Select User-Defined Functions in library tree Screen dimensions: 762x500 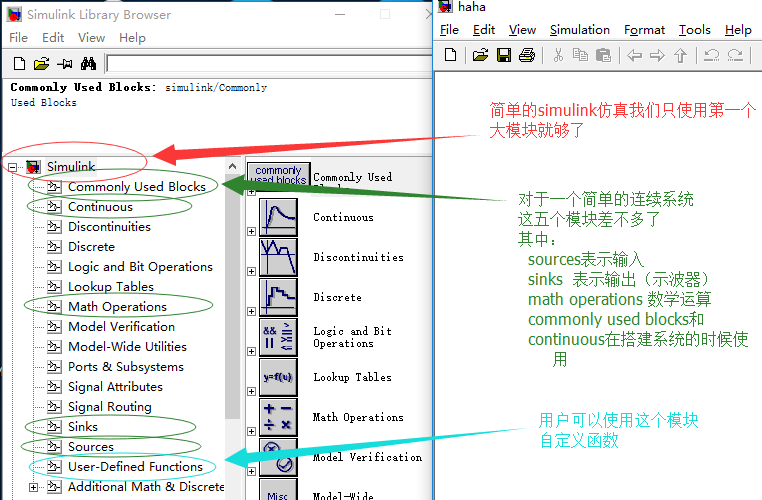click(x=135, y=466)
